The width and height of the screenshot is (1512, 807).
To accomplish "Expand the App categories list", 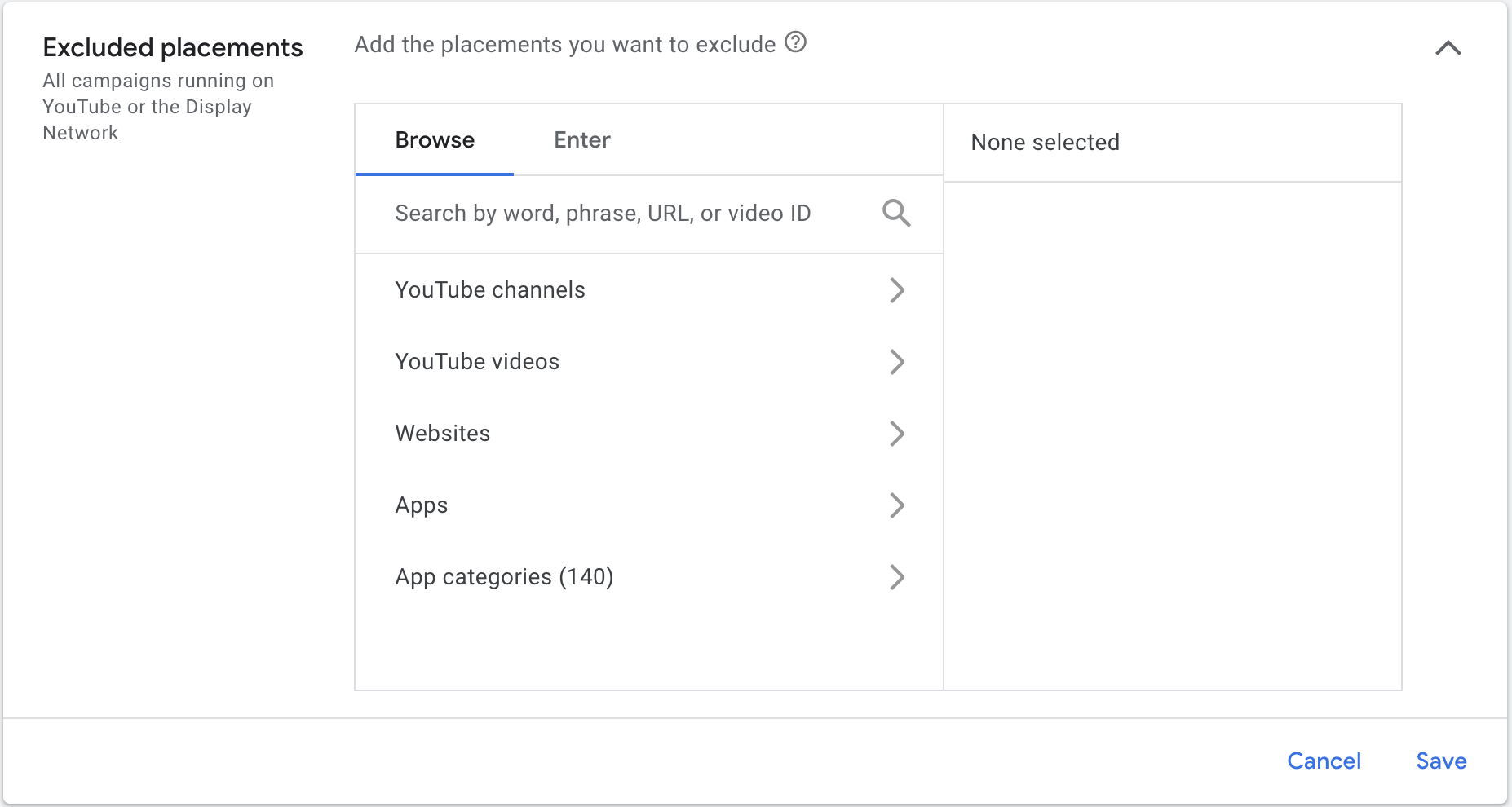I will point(897,577).
